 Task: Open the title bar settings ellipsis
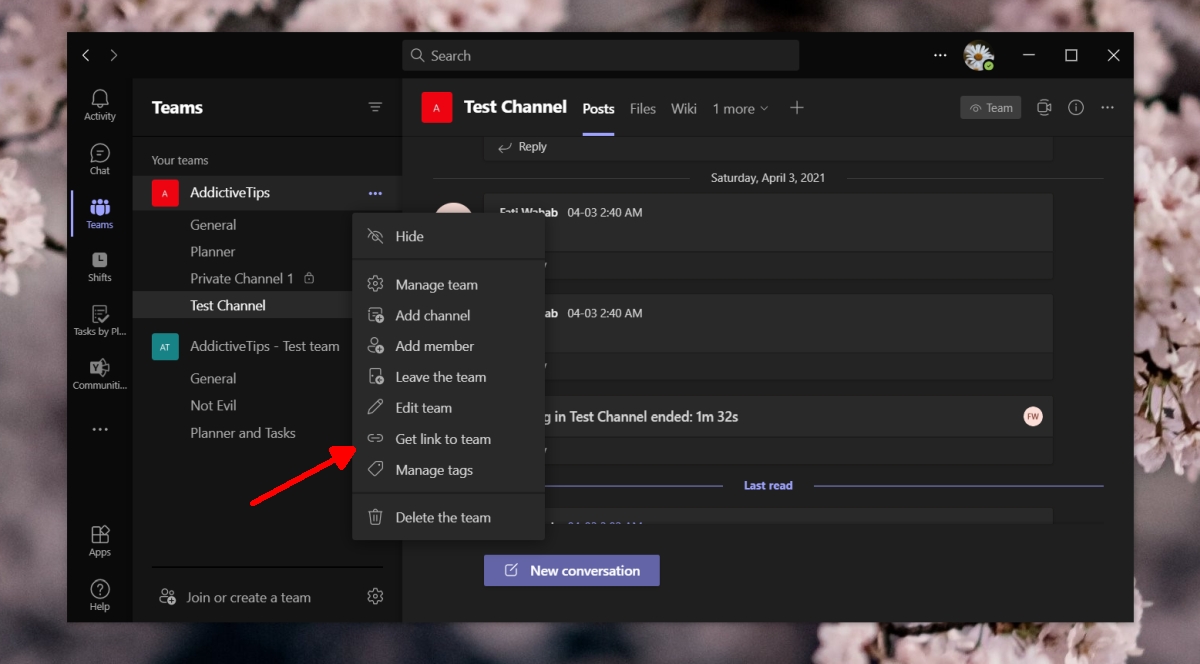940,55
